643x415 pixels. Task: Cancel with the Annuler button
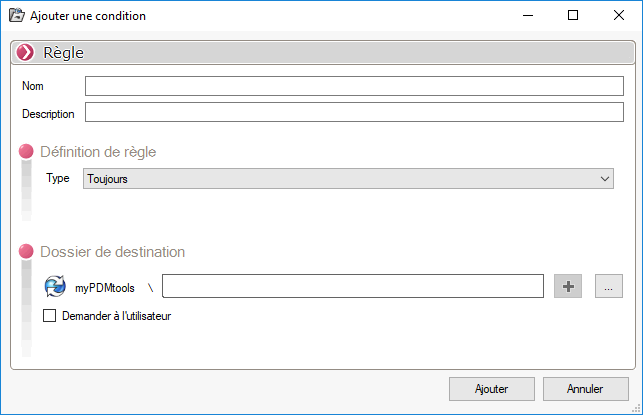point(585,389)
